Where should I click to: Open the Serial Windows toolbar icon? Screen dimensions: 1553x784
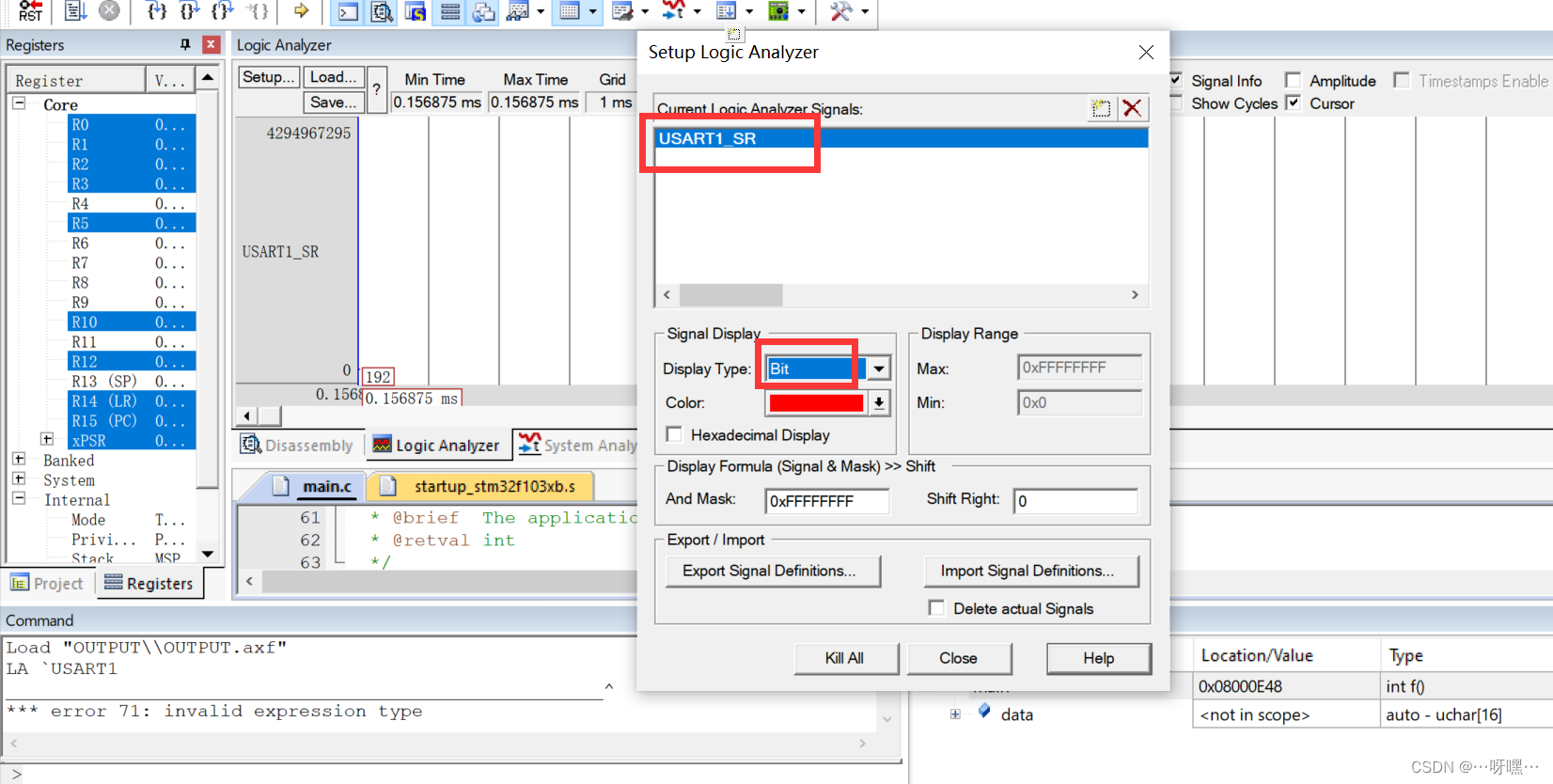pyautogui.click(x=622, y=11)
